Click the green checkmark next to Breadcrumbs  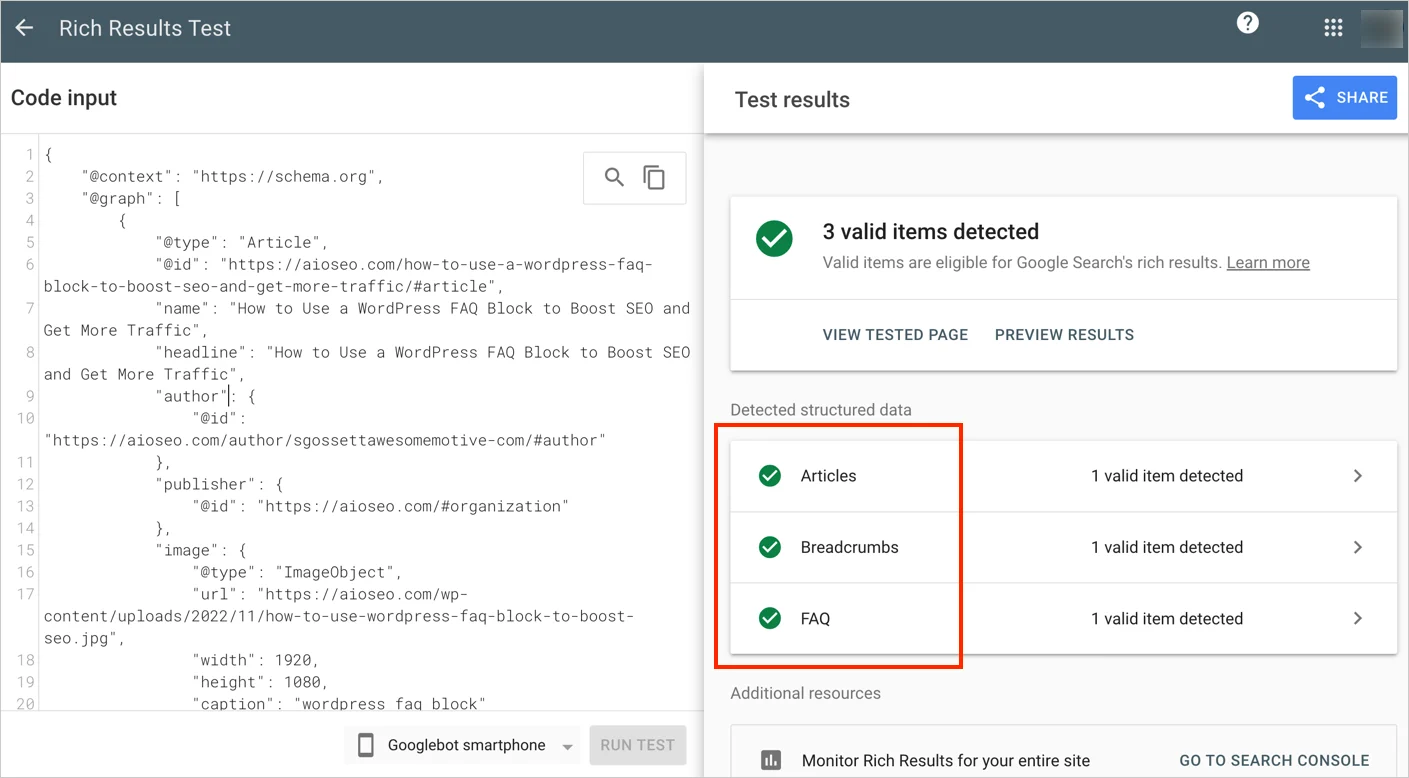click(769, 547)
